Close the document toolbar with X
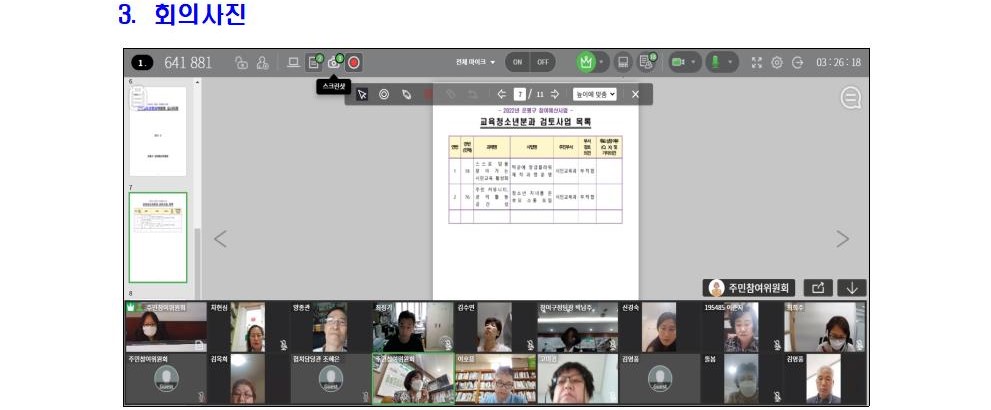The image size is (991, 410). pos(635,94)
